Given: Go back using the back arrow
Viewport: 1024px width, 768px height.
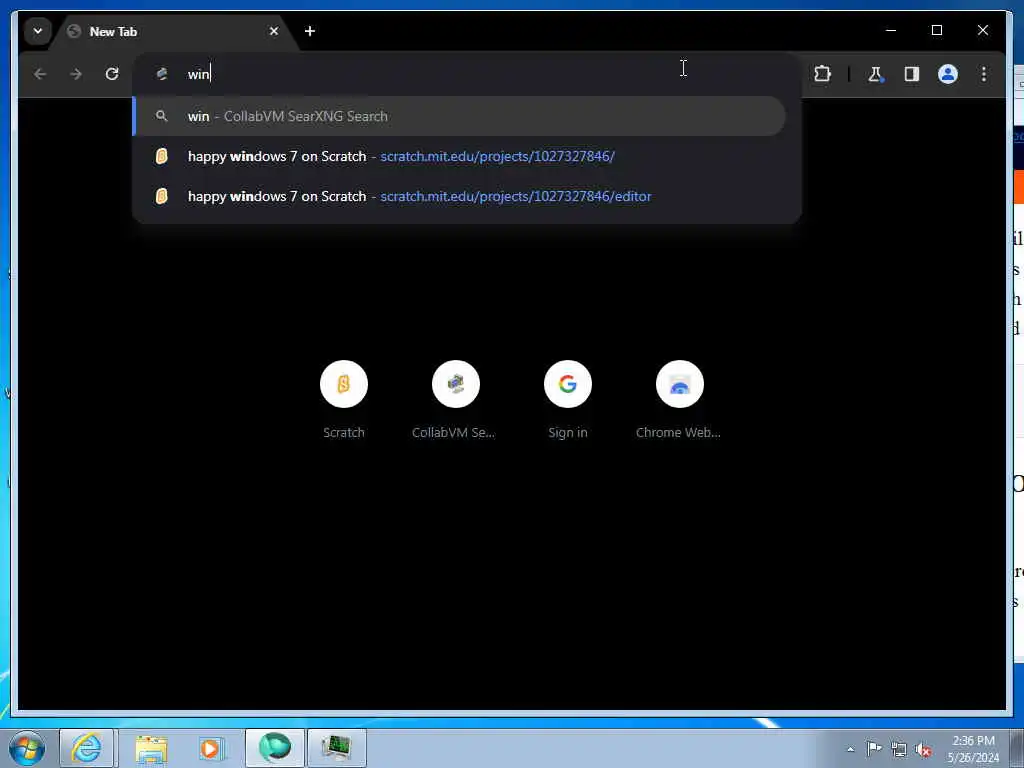Looking at the screenshot, I should click(40, 74).
